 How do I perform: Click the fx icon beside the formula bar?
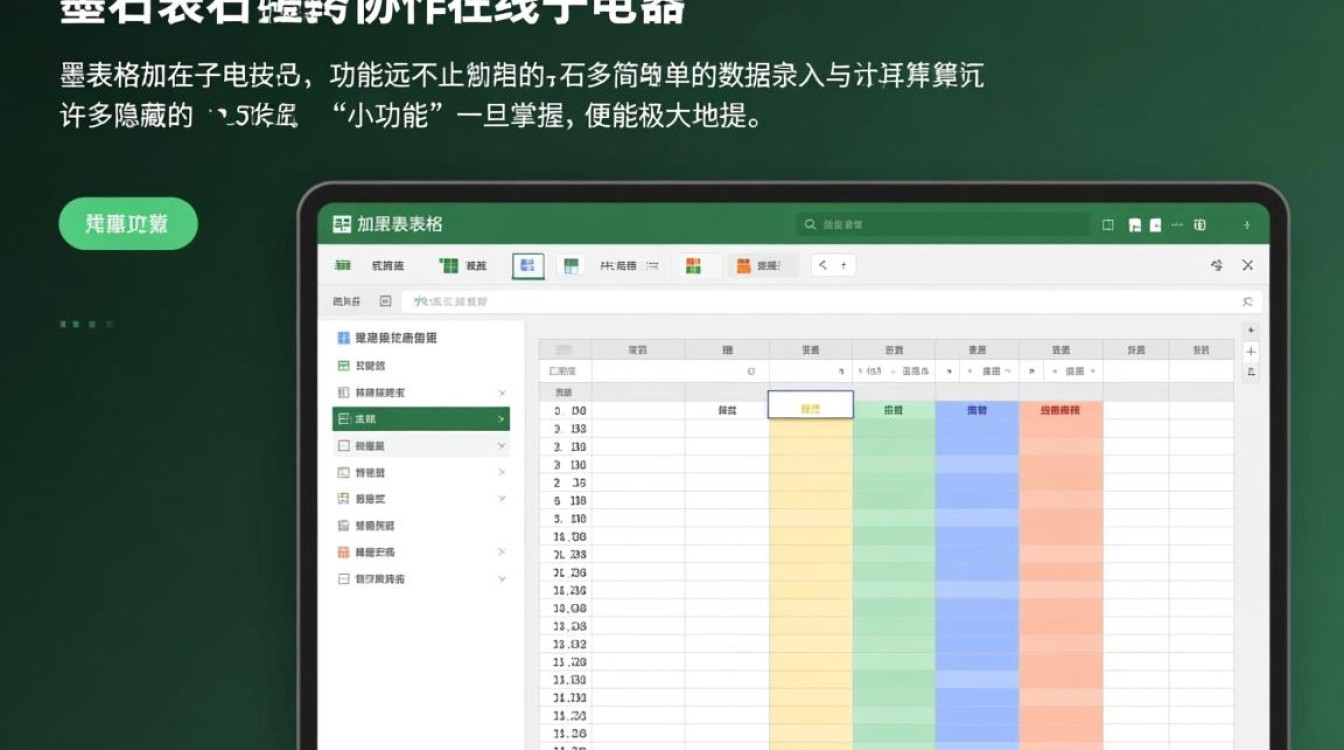(385, 300)
